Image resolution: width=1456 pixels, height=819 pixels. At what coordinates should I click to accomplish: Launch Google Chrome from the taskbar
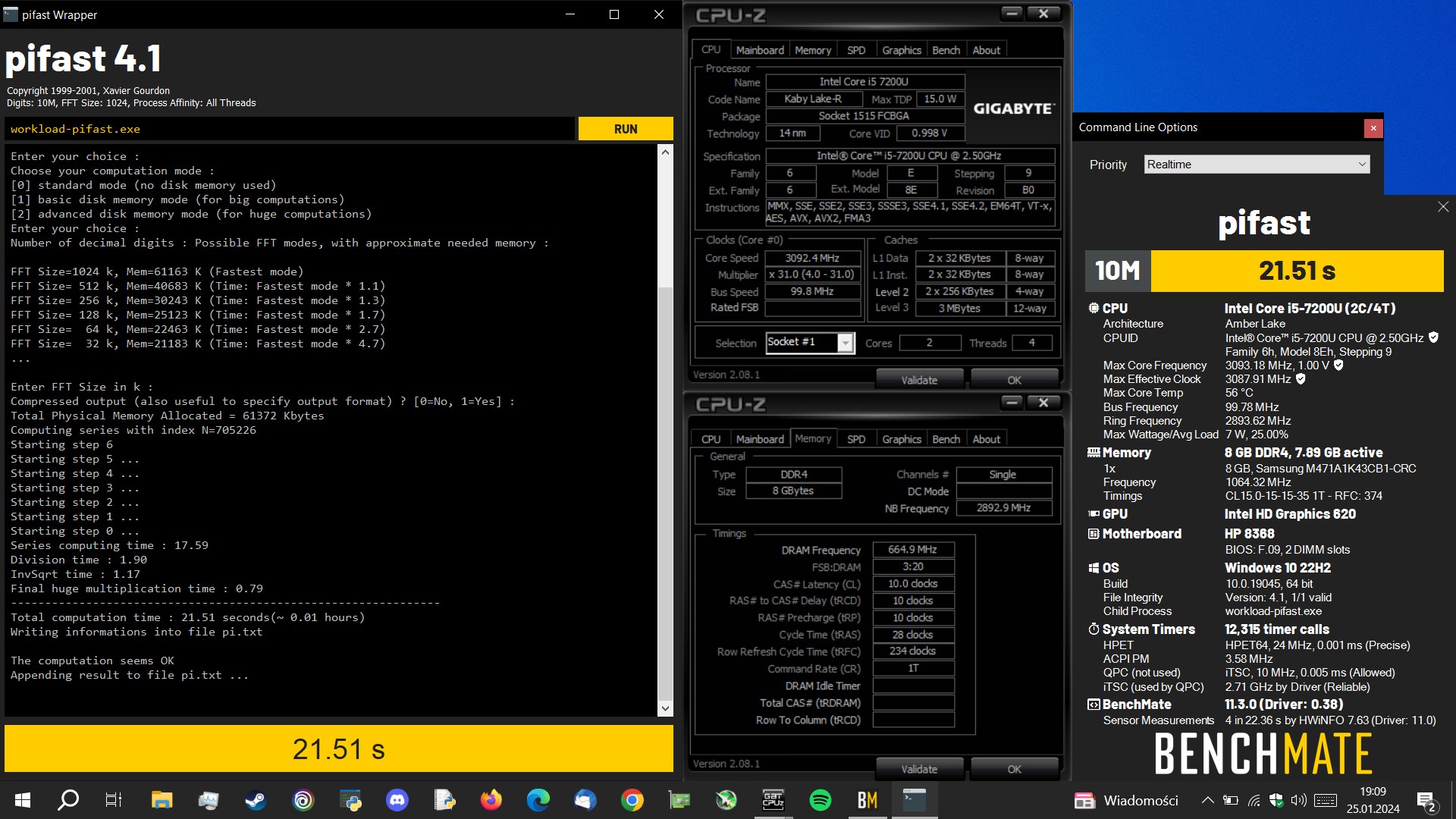(x=632, y=800)
